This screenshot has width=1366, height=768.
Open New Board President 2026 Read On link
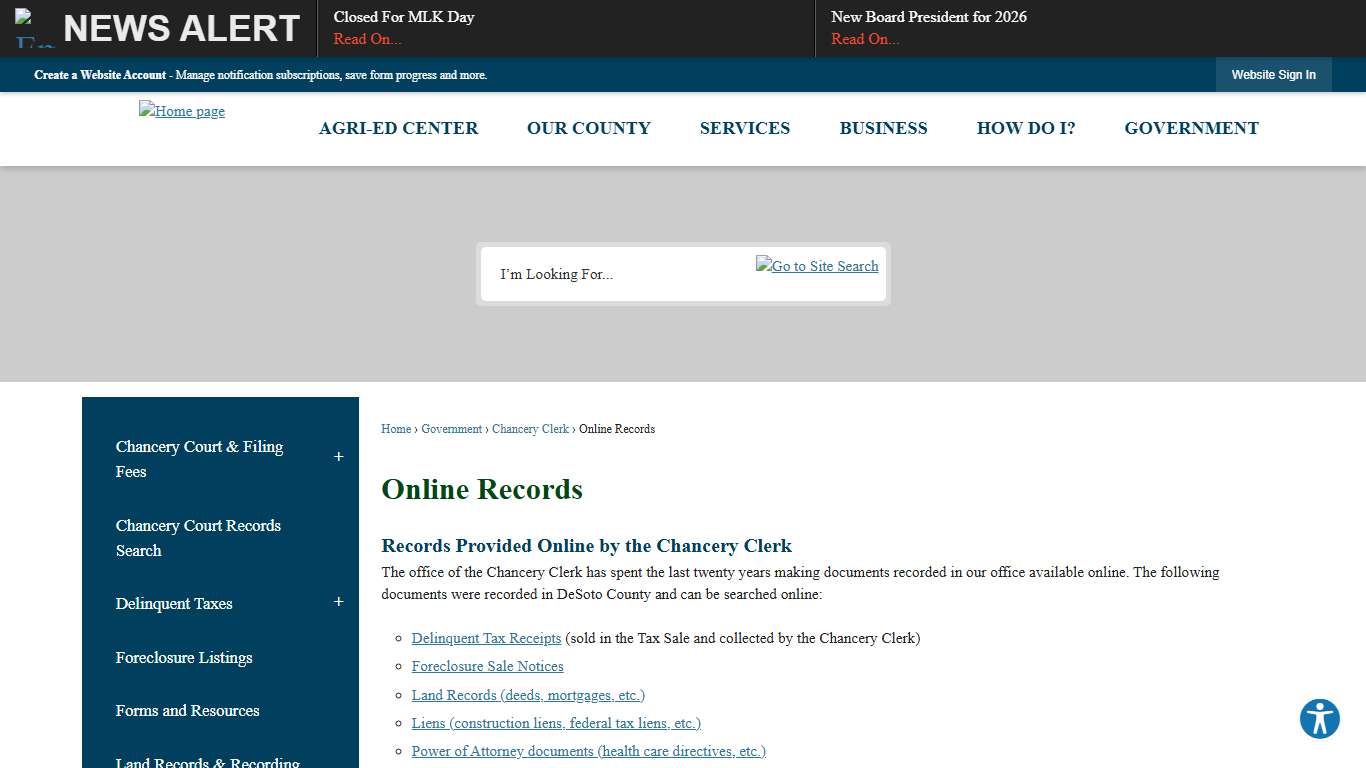coord(864,39)
